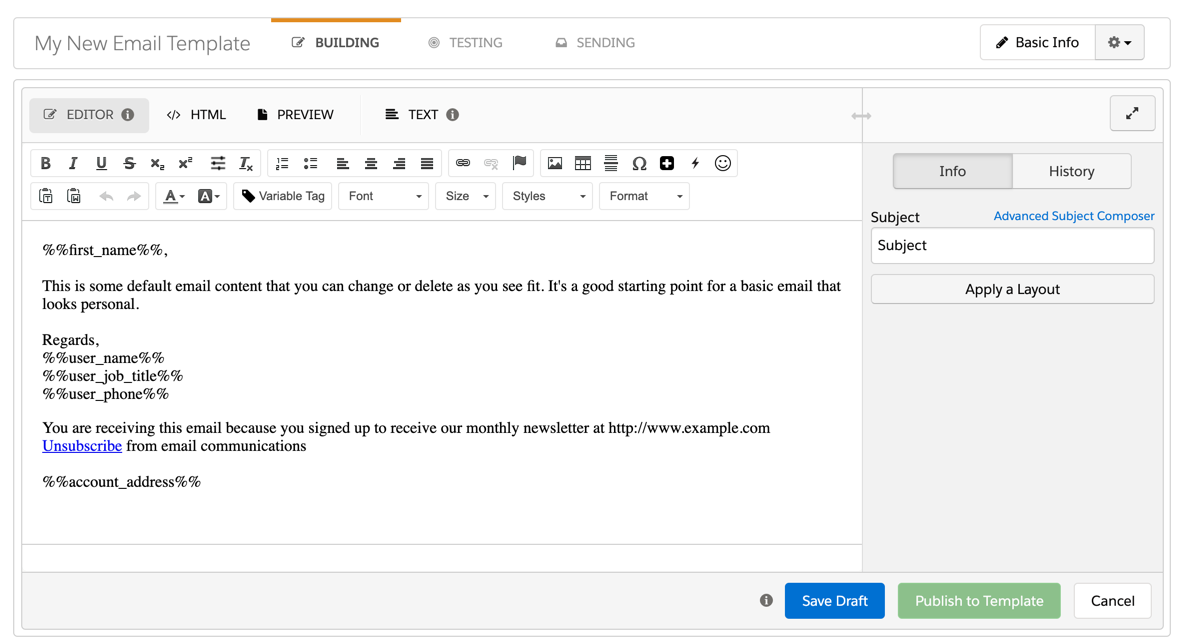Click the insert image icon
Viewport: 1183px width, 639px height.
(555, 163)
